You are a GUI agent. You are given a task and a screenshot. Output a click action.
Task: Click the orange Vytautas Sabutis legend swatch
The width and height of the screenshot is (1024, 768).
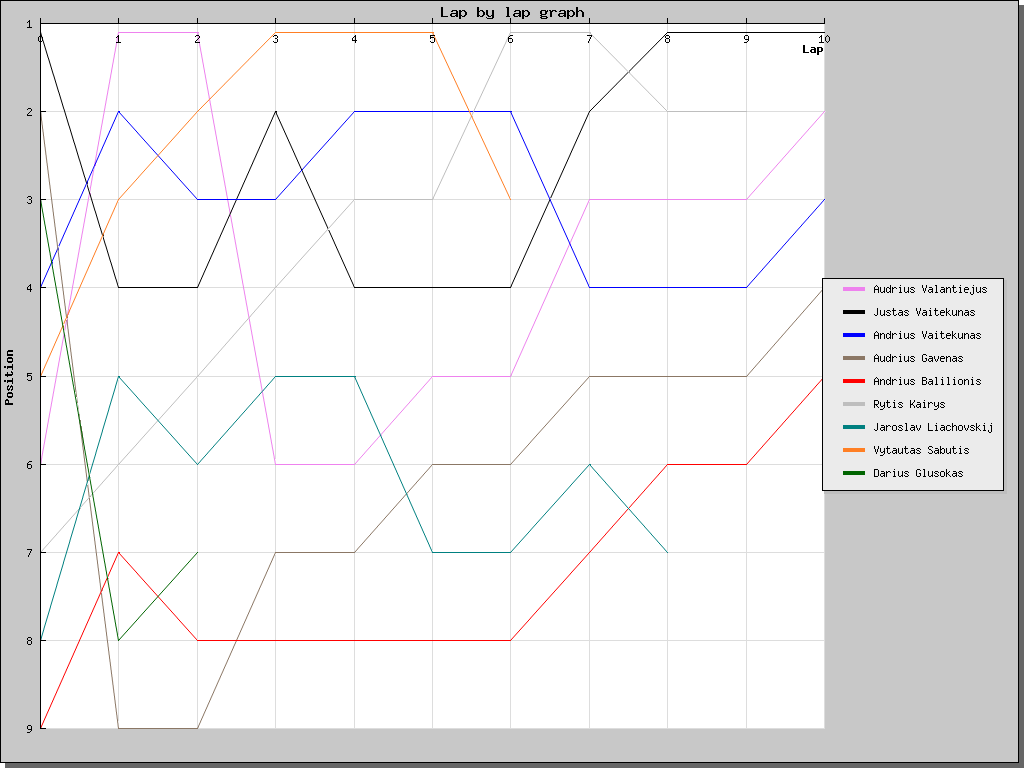click(854, 450)
